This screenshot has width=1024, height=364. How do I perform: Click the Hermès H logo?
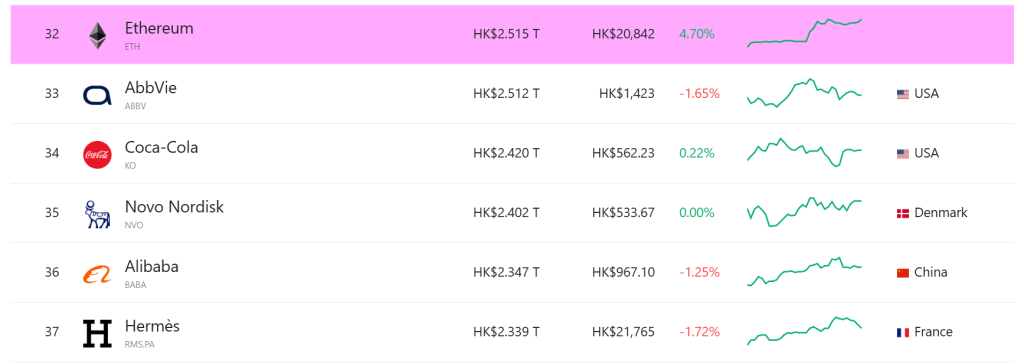click(97, 333)
